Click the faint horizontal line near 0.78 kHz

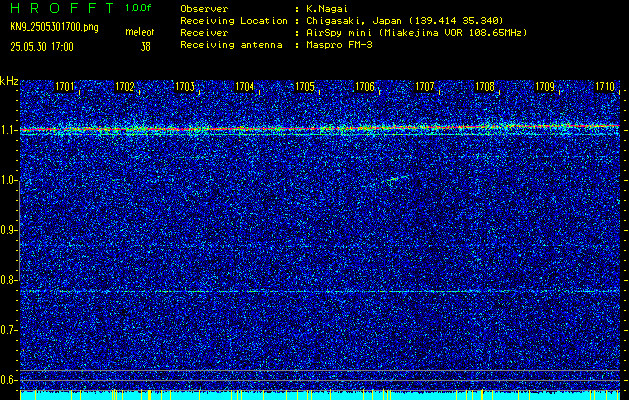(x=320, y=291)
